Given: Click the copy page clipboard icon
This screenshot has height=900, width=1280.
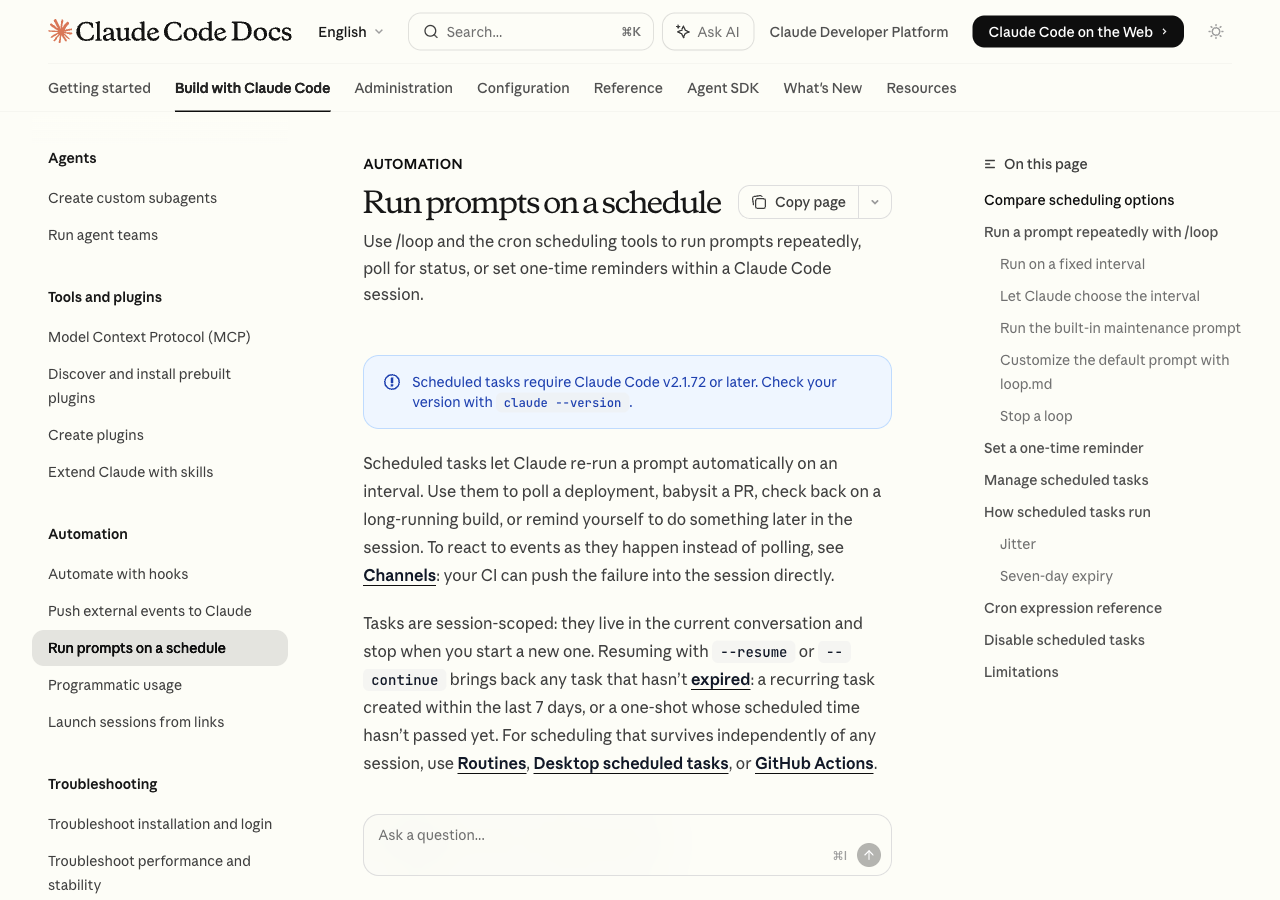Looking at the screenshot, I should [759, 202].
